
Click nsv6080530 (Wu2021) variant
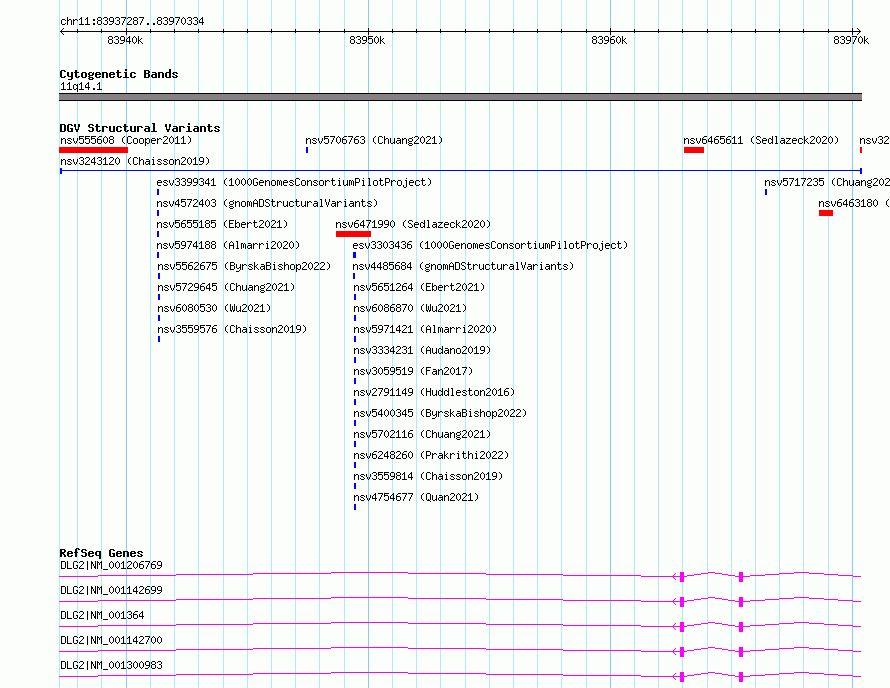point(215,308)
